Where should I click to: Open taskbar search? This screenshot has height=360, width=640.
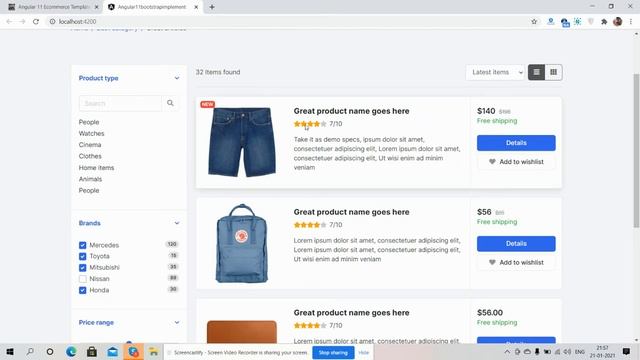30,351
